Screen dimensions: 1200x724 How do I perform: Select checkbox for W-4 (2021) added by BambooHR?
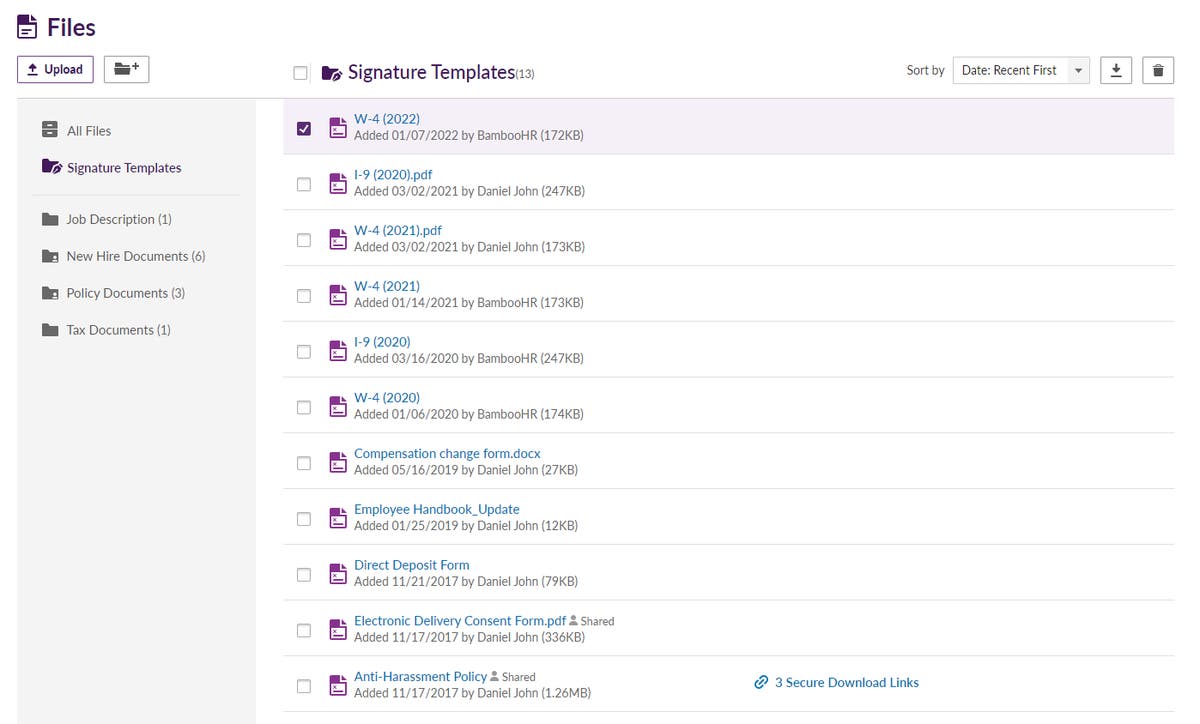click(x=304, y=296)
